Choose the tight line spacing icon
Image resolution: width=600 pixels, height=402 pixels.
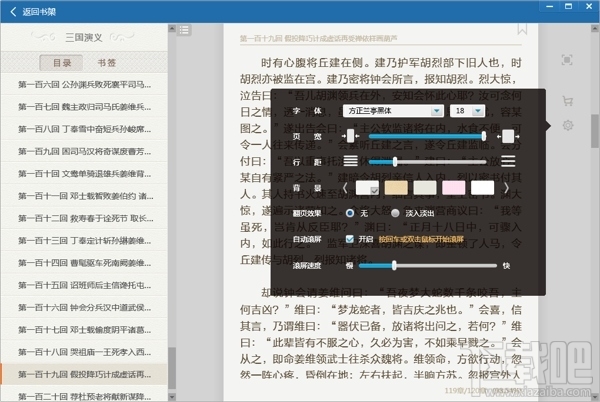(x=351, y=161)
